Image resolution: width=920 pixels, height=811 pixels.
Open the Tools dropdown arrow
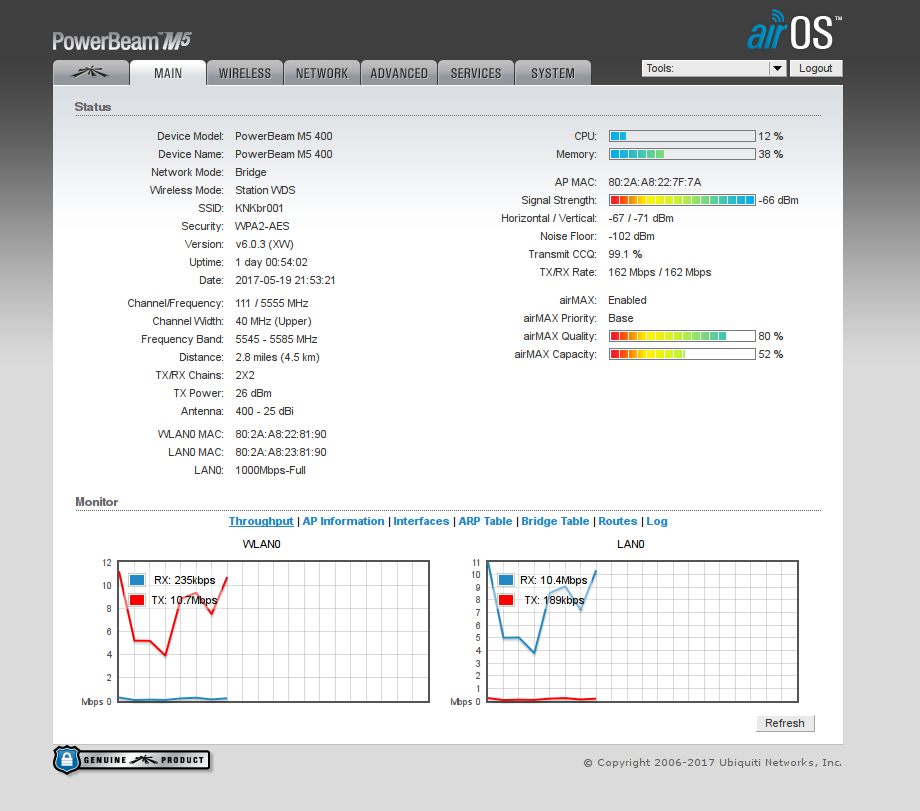(777, 68)
